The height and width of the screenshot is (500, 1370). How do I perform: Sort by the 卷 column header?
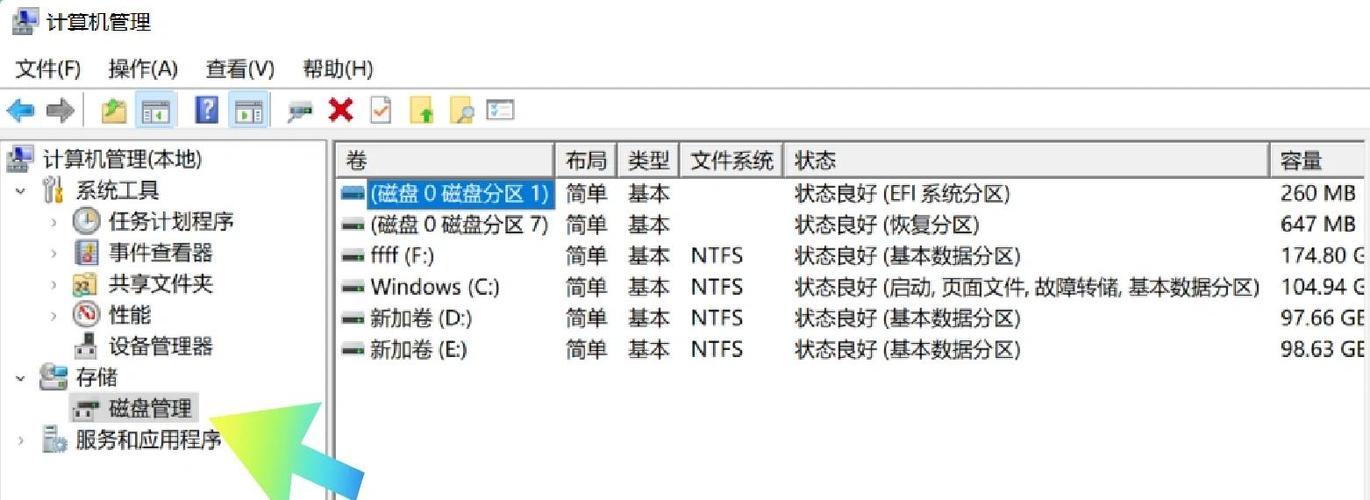(446, 160)
